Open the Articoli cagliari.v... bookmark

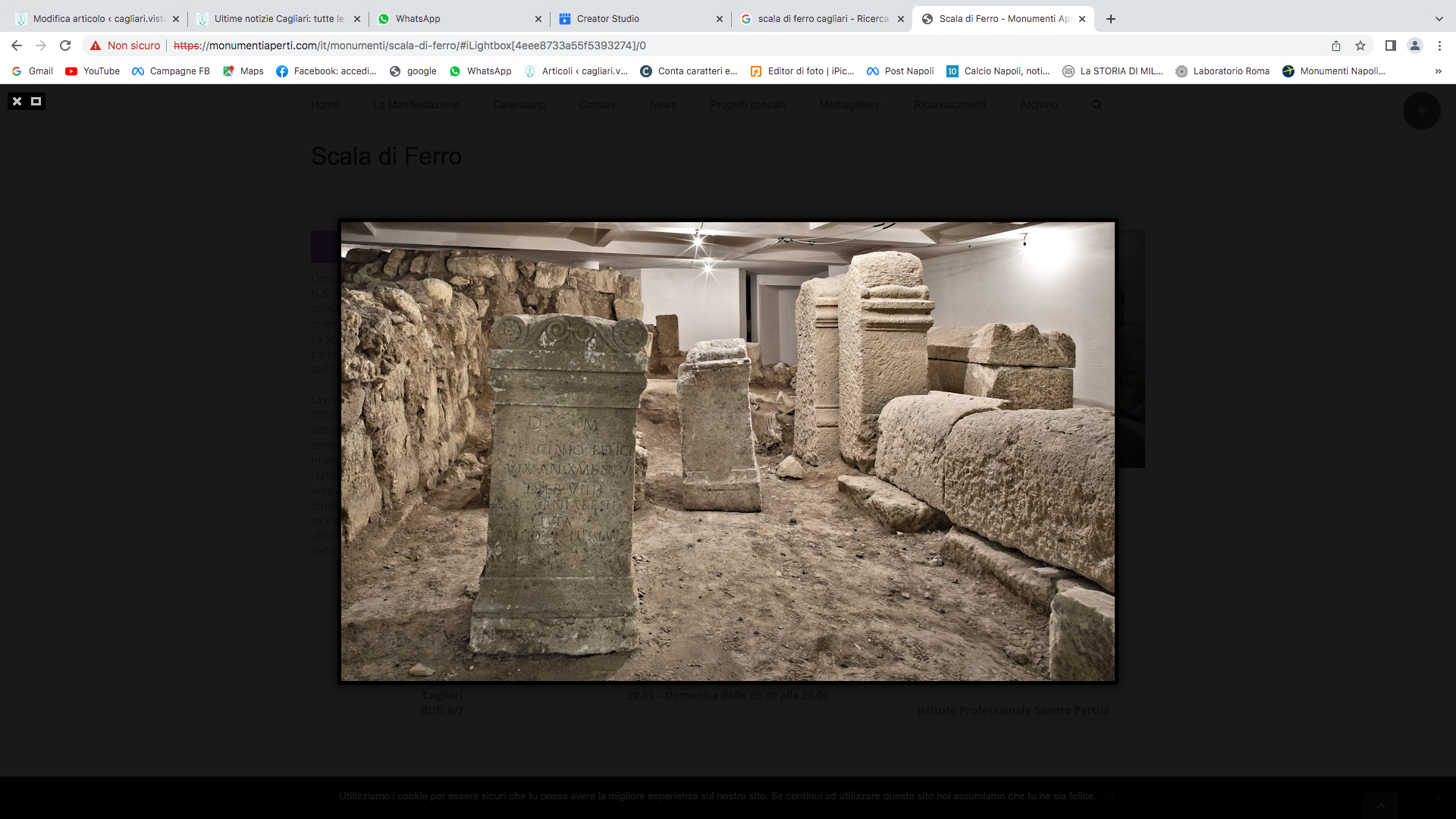[x=576, y=71]
